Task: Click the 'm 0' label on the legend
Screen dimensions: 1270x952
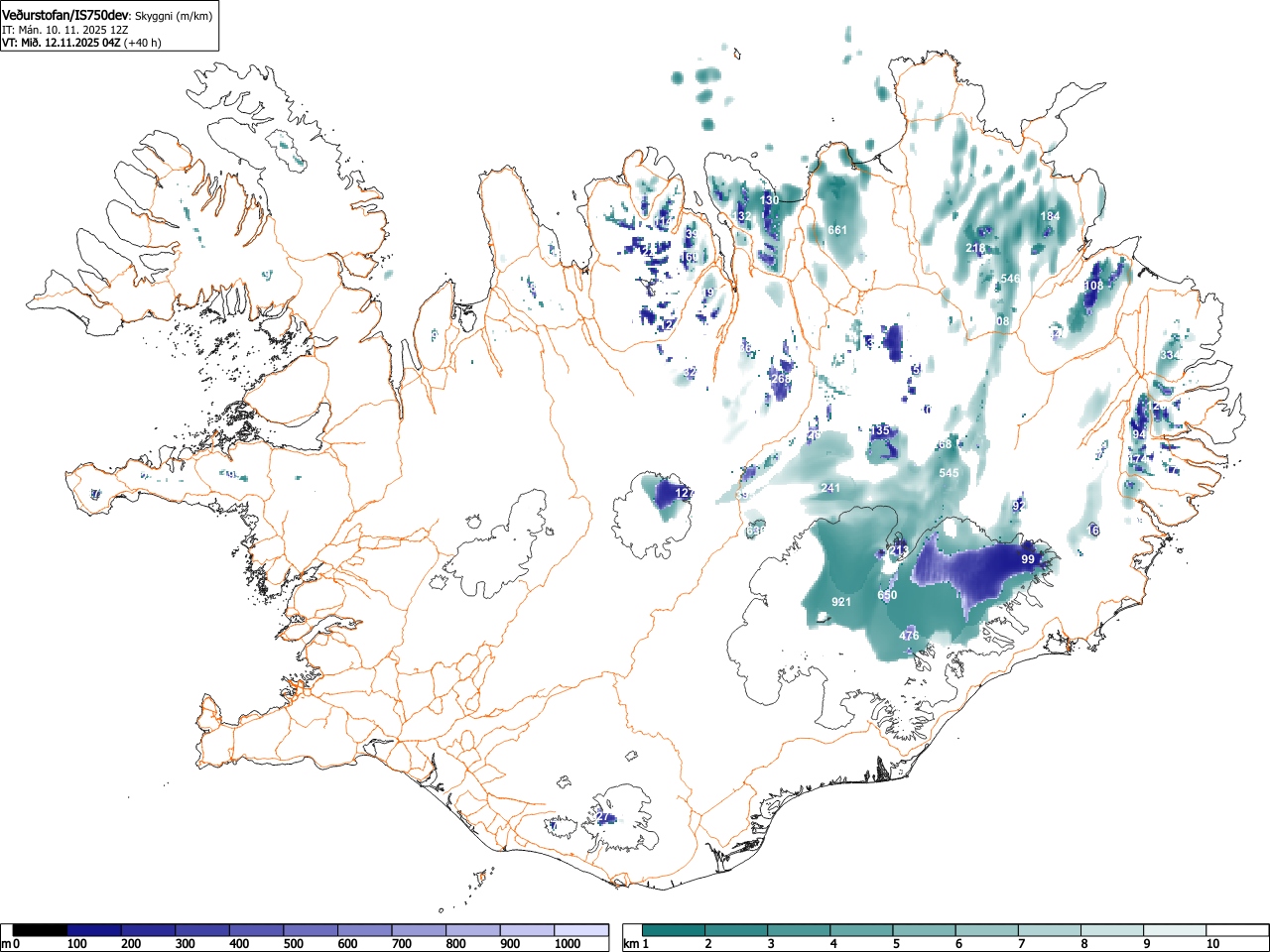Action: click(11, 944)
